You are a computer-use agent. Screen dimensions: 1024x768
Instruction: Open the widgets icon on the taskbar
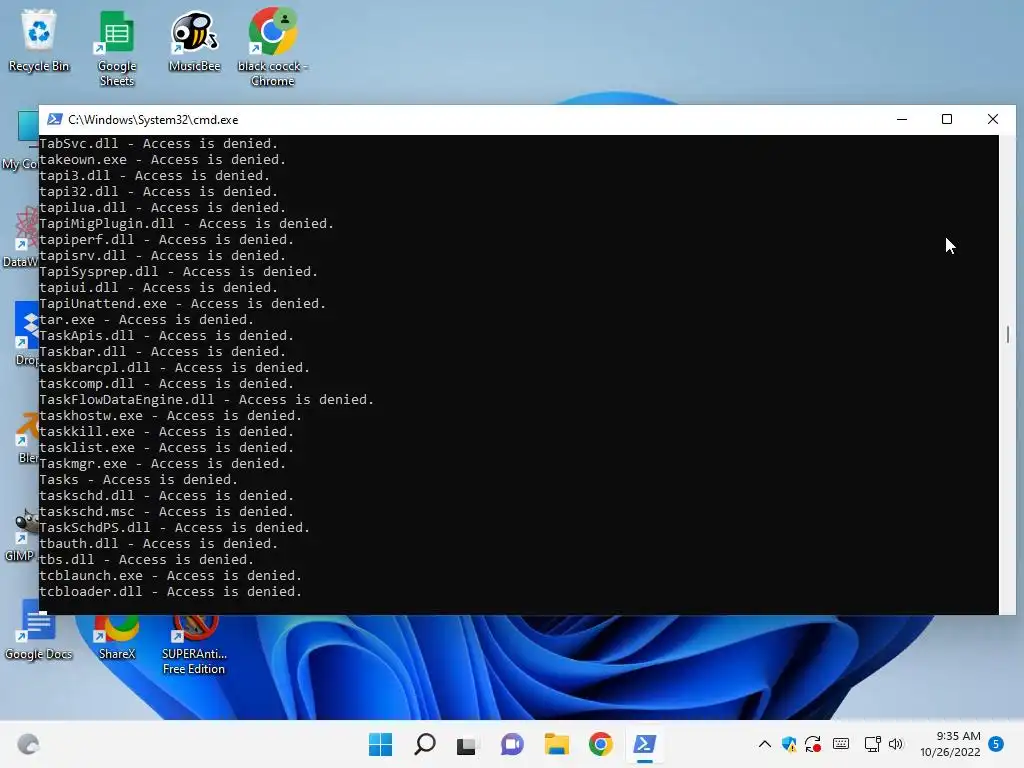tap(28, 744)
